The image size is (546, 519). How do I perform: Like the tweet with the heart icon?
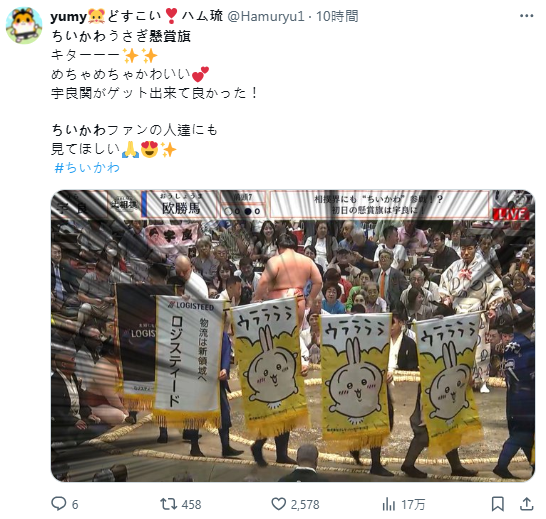click(278, 504)
